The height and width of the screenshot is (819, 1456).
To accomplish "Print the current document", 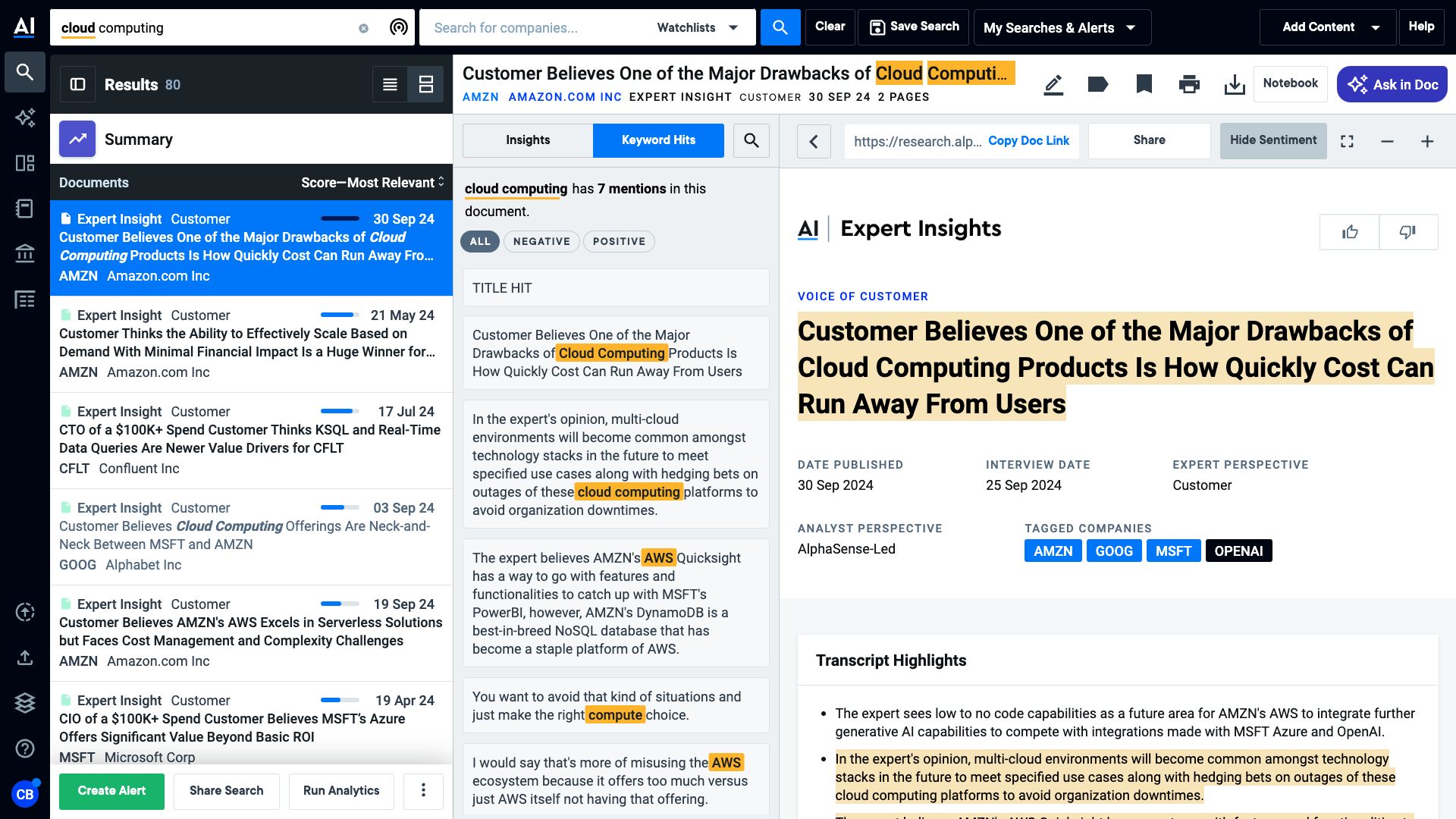I will coord(1190,84).
